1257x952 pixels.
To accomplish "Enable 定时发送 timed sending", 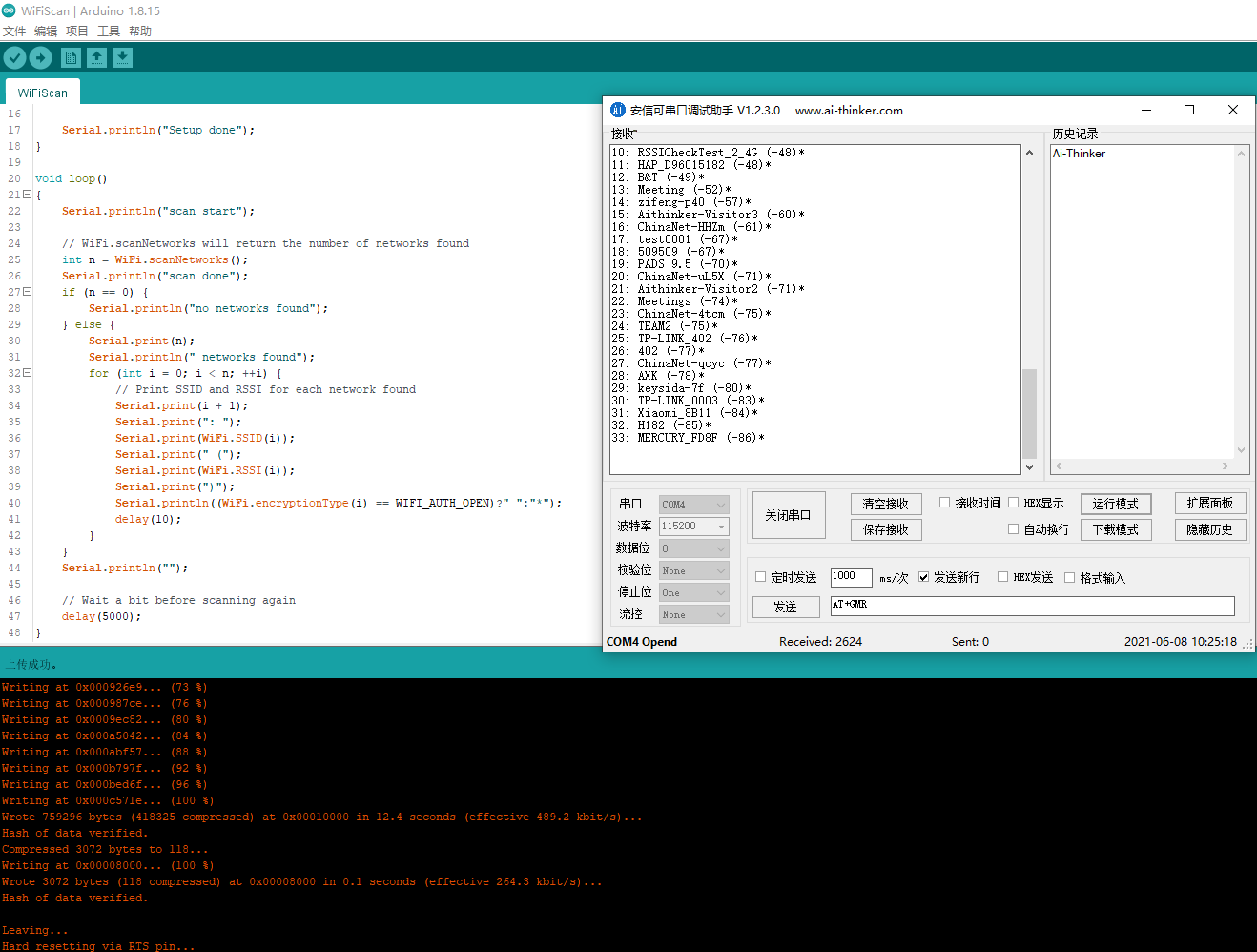I will click(758, 576).
